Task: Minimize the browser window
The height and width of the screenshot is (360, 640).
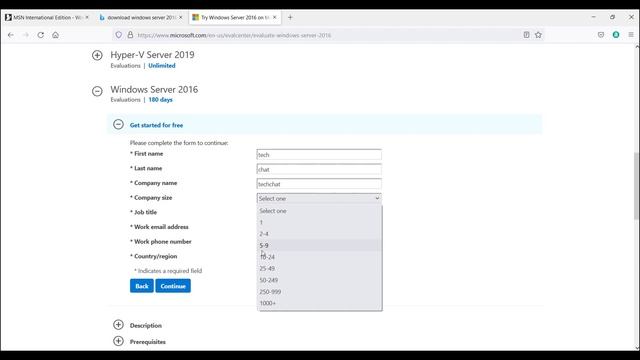Action: pyautogui.click(x=593, y=17)
